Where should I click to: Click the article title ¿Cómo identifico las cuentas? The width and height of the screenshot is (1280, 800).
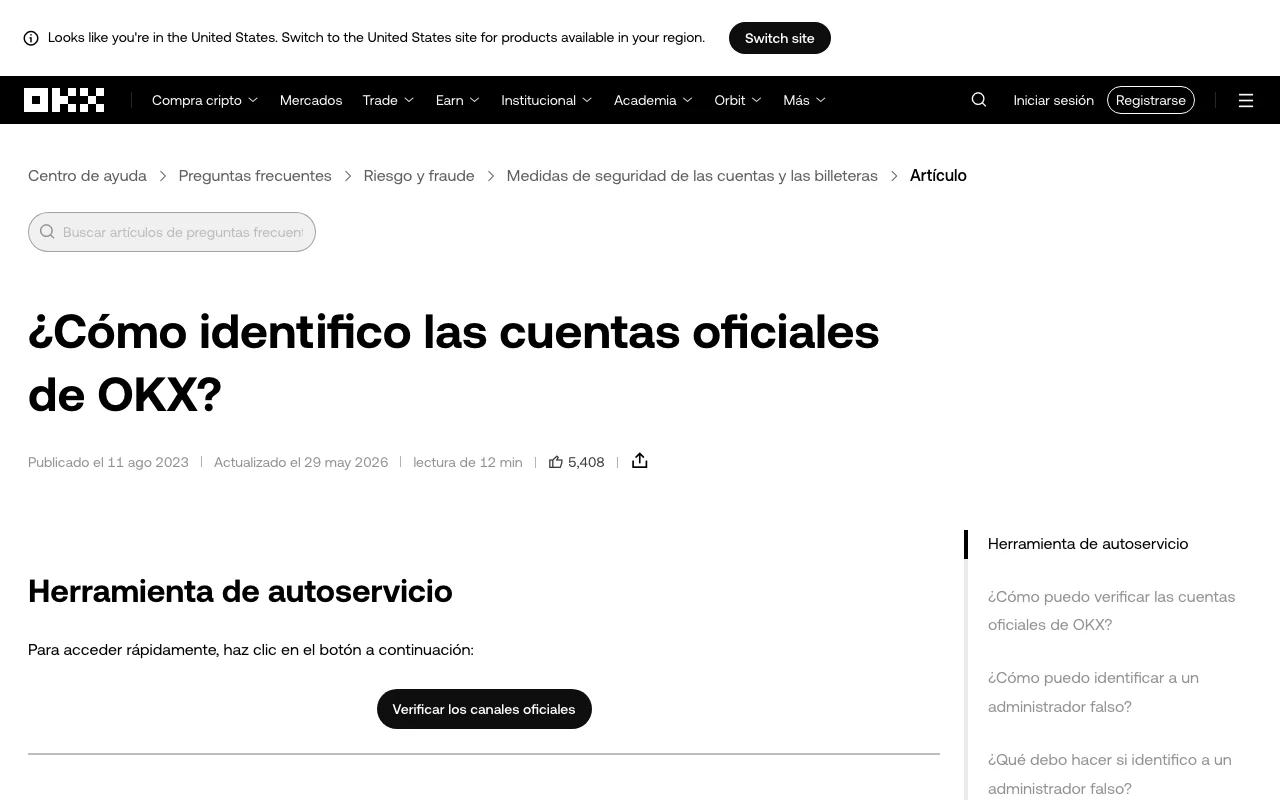(454, 363)
